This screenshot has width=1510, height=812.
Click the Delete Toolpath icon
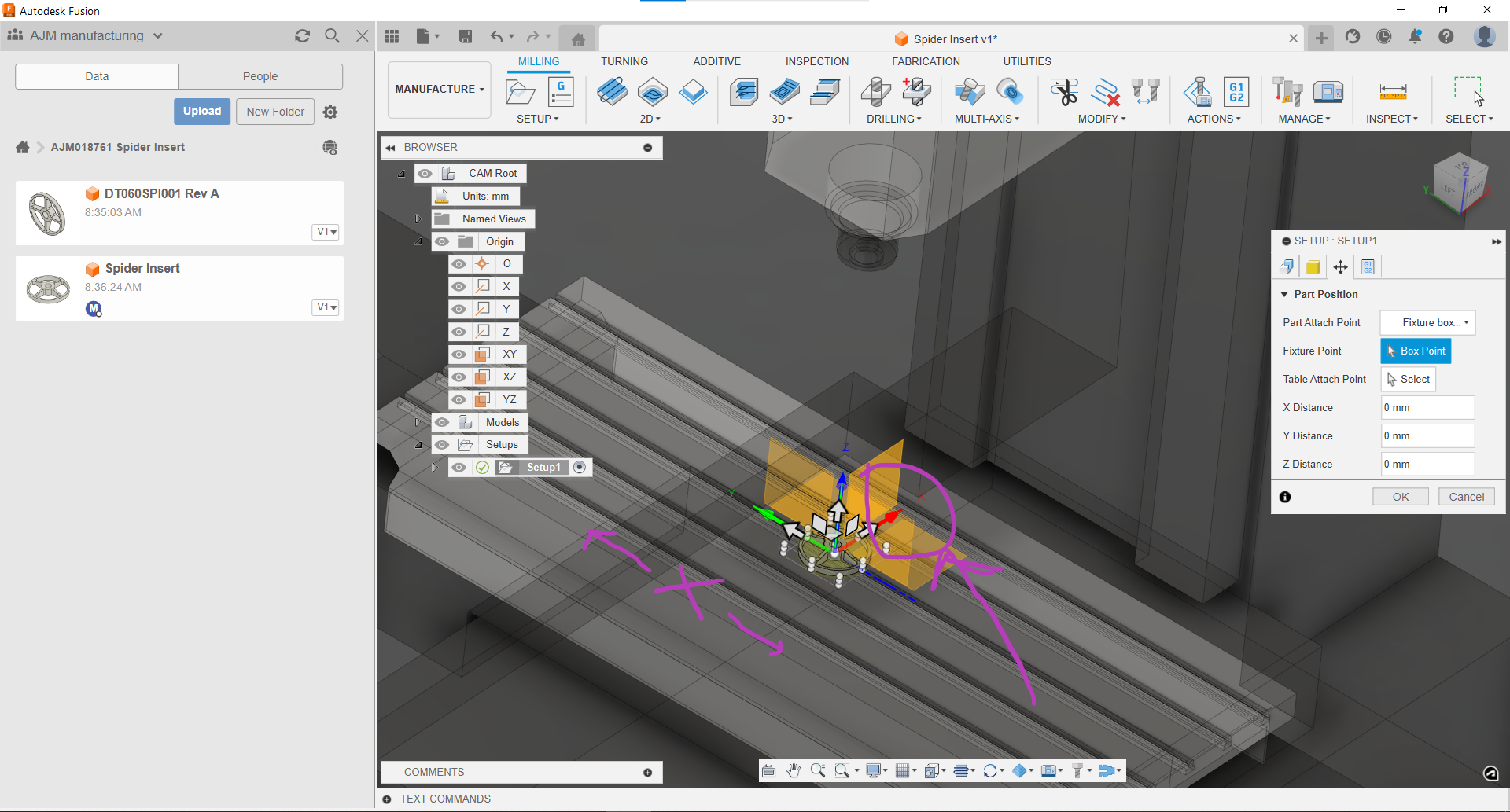(x=1106, y=92)
